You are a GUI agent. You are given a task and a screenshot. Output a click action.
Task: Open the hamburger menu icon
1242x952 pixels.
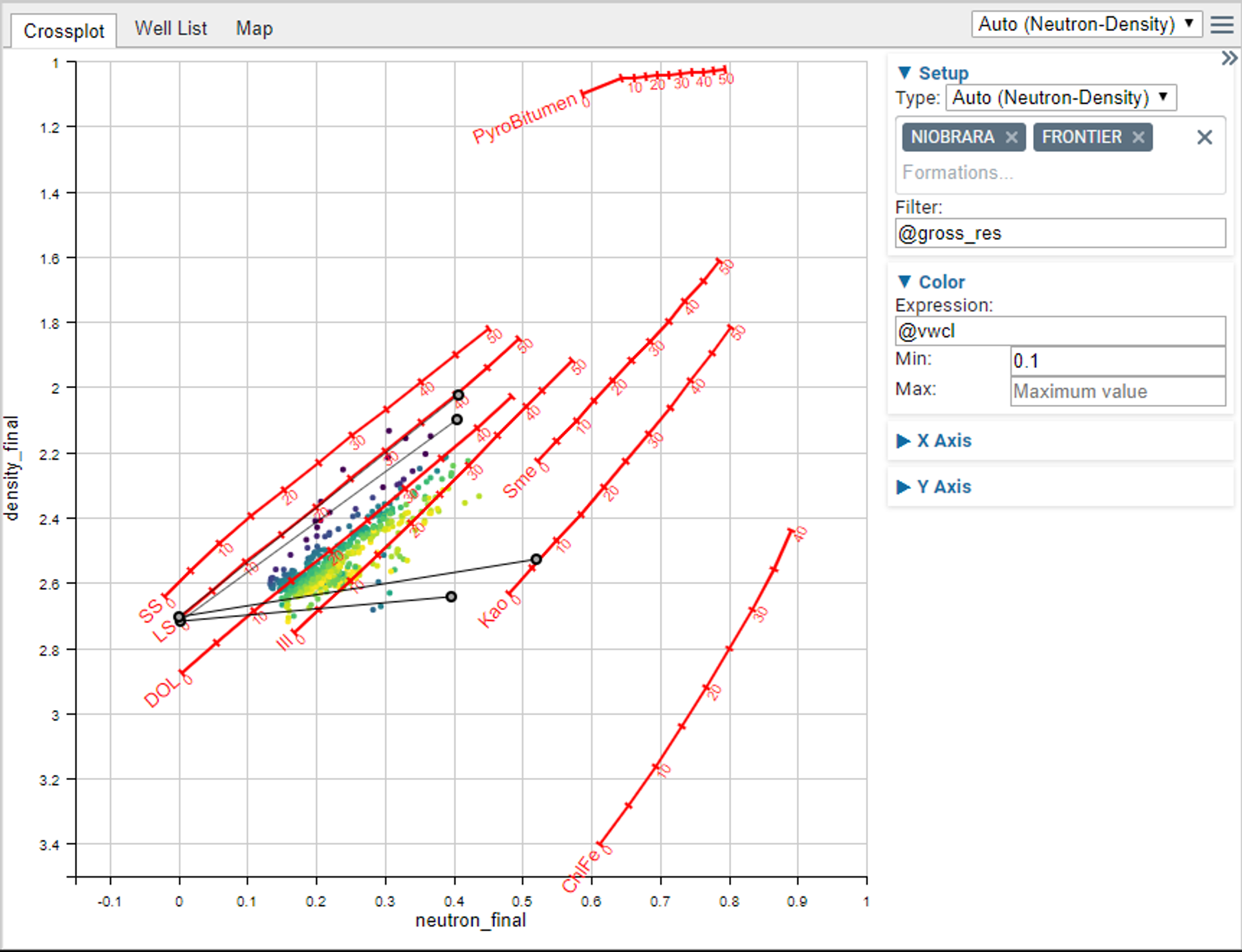pos(1221,25)
